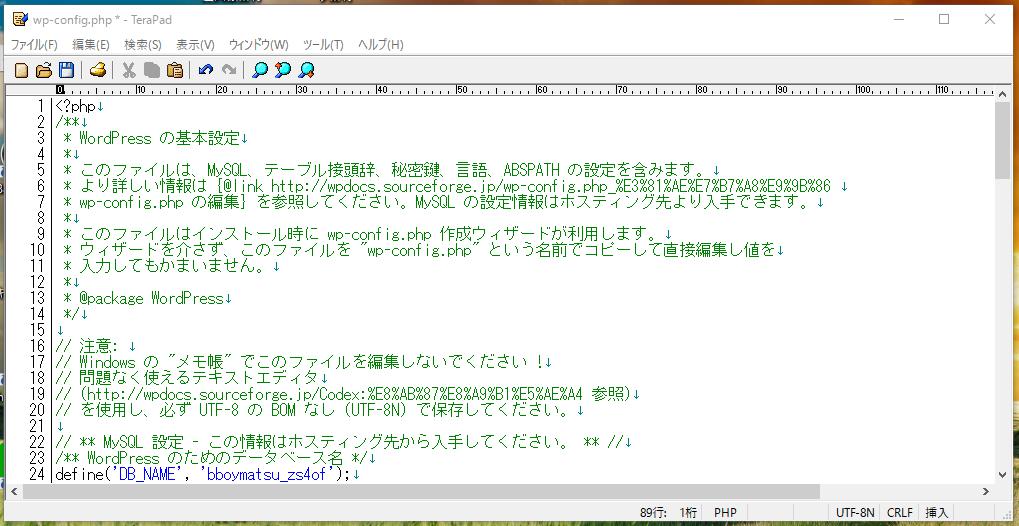Click the UTF-8N encoding status entry

coord(855,512)
